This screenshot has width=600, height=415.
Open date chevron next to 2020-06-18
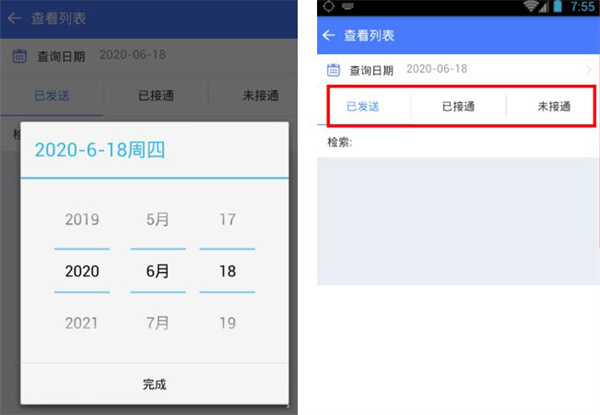pyautogui.click(x=589, y=70)
